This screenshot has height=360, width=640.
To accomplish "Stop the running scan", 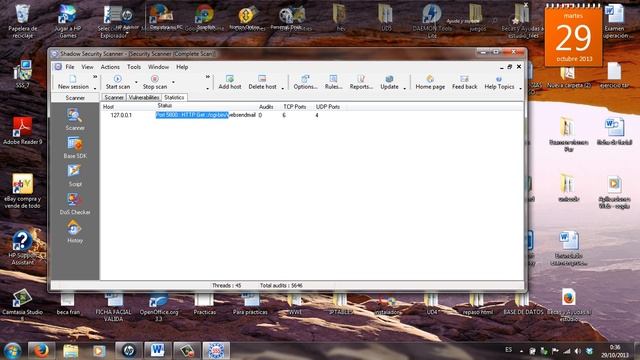I will pos(155,82).
